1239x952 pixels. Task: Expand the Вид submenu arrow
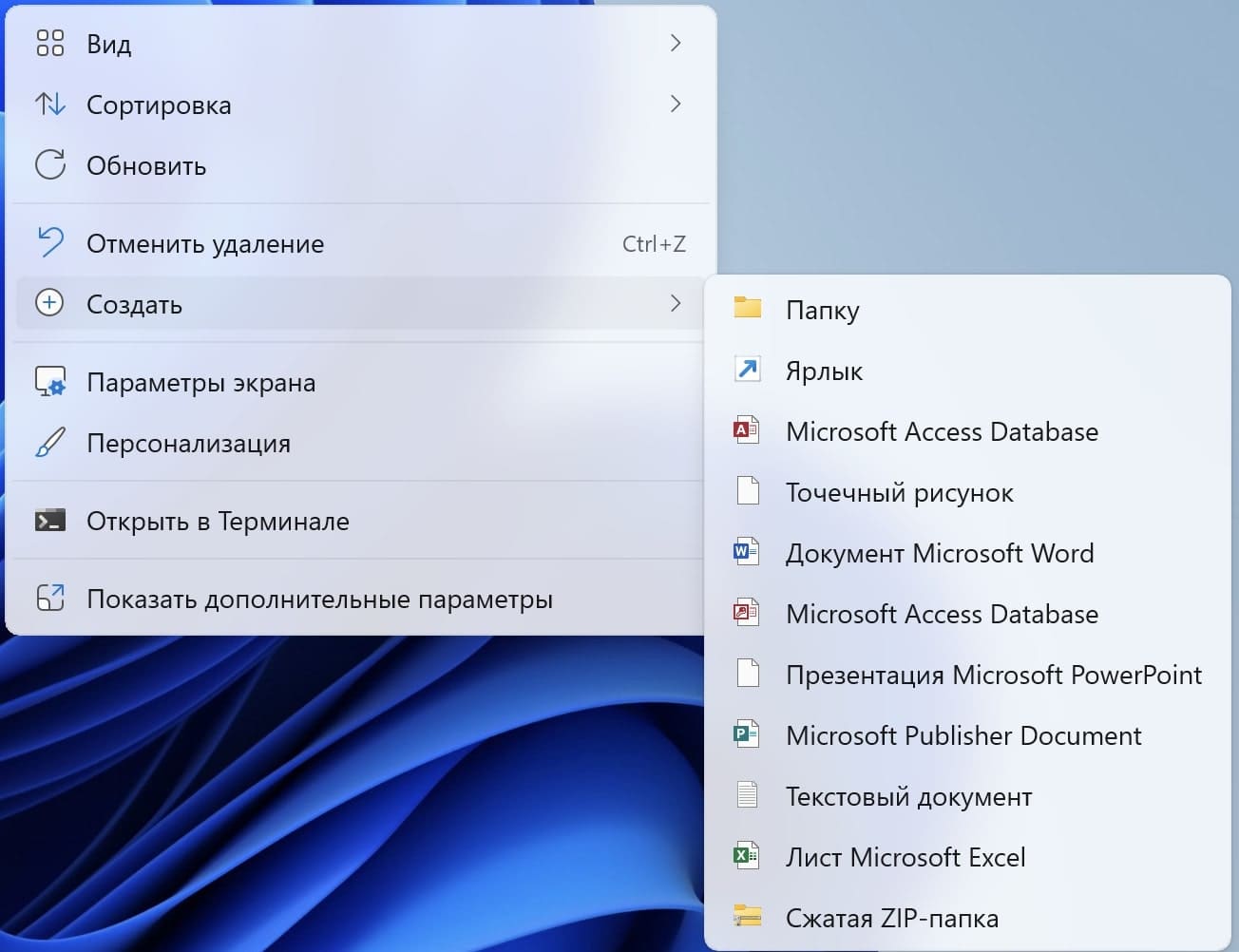click(x=676, y=43)
